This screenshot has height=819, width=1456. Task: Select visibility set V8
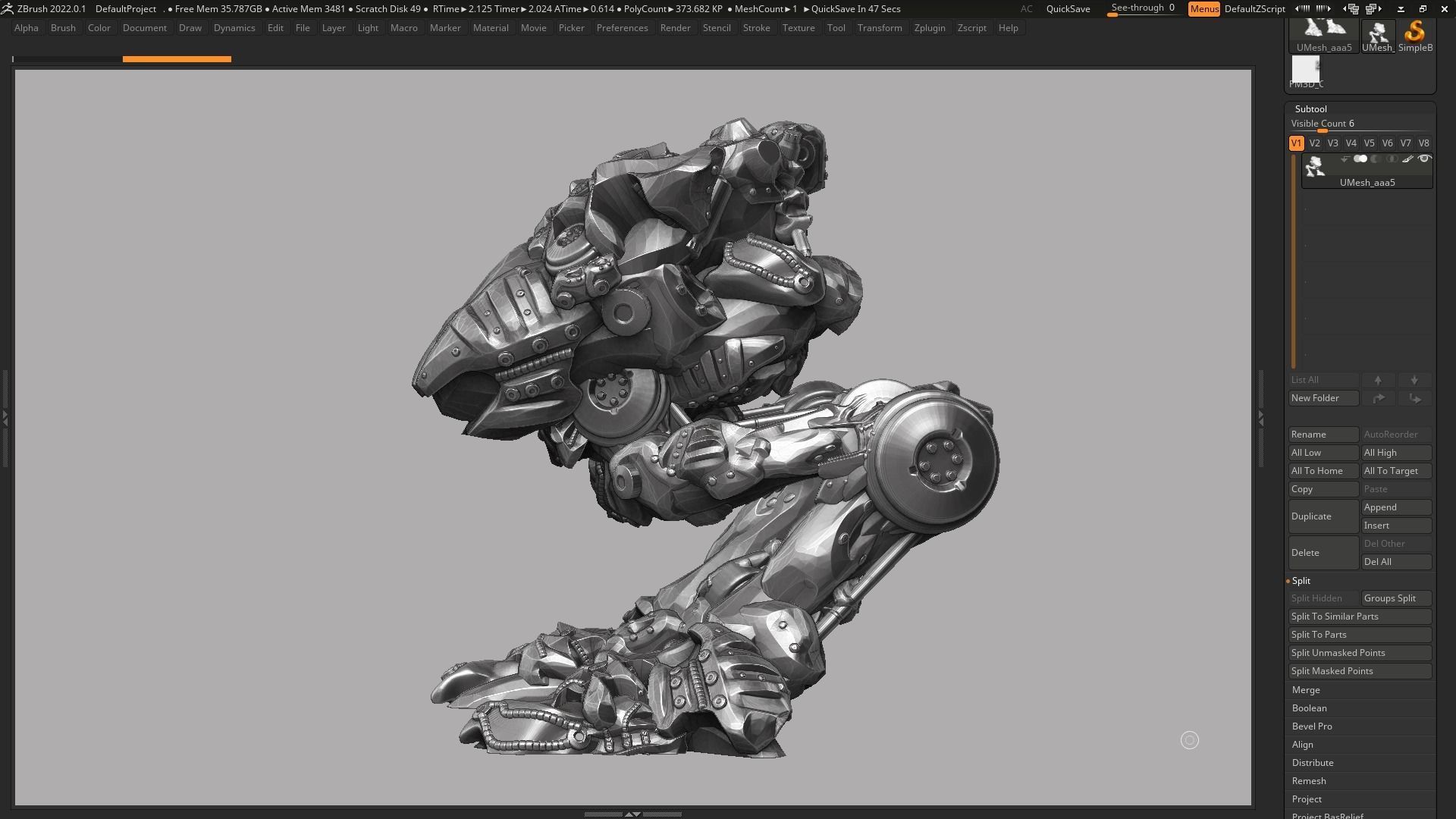click(x=1423, y=143)
